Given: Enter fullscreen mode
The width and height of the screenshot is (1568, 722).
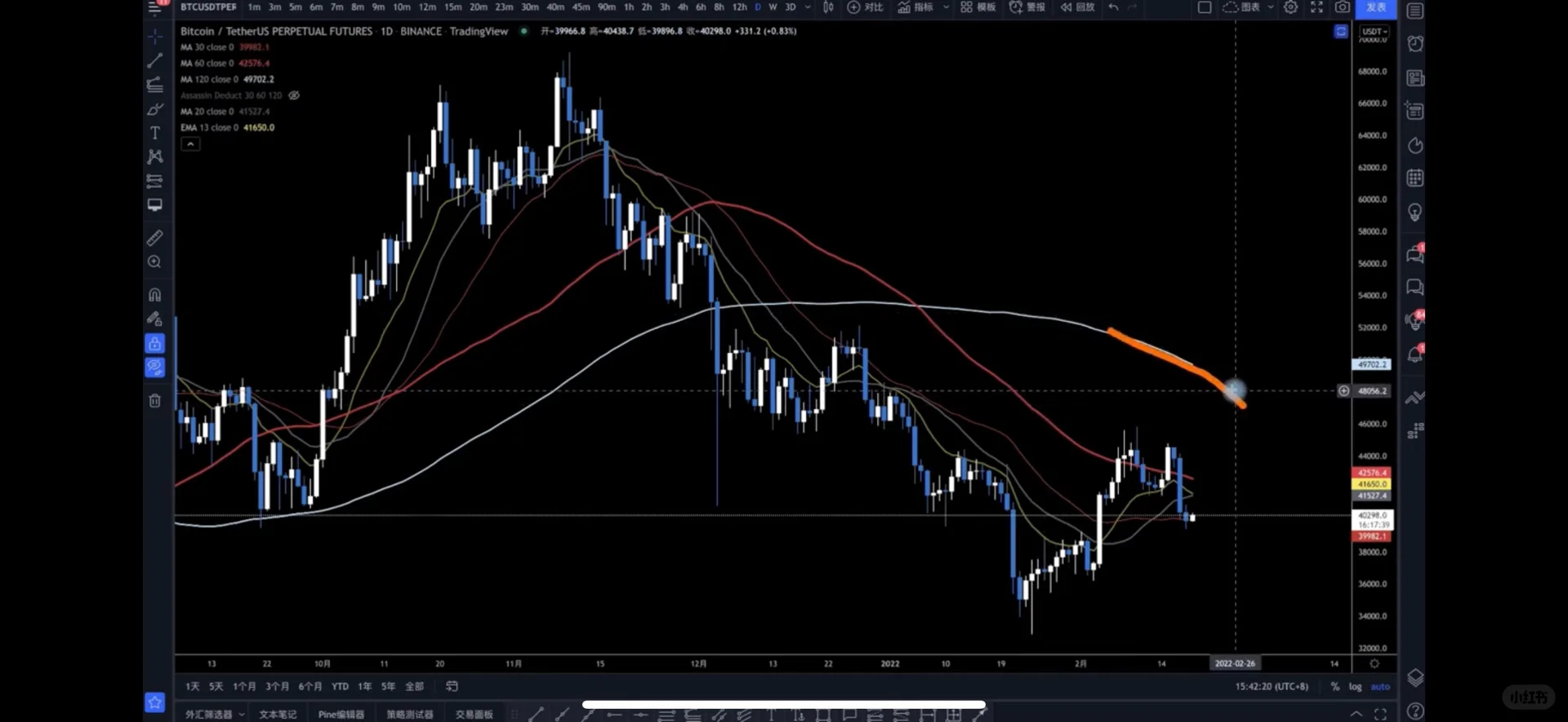Looking at the screenshot, I should click(x=1316, y=7).
